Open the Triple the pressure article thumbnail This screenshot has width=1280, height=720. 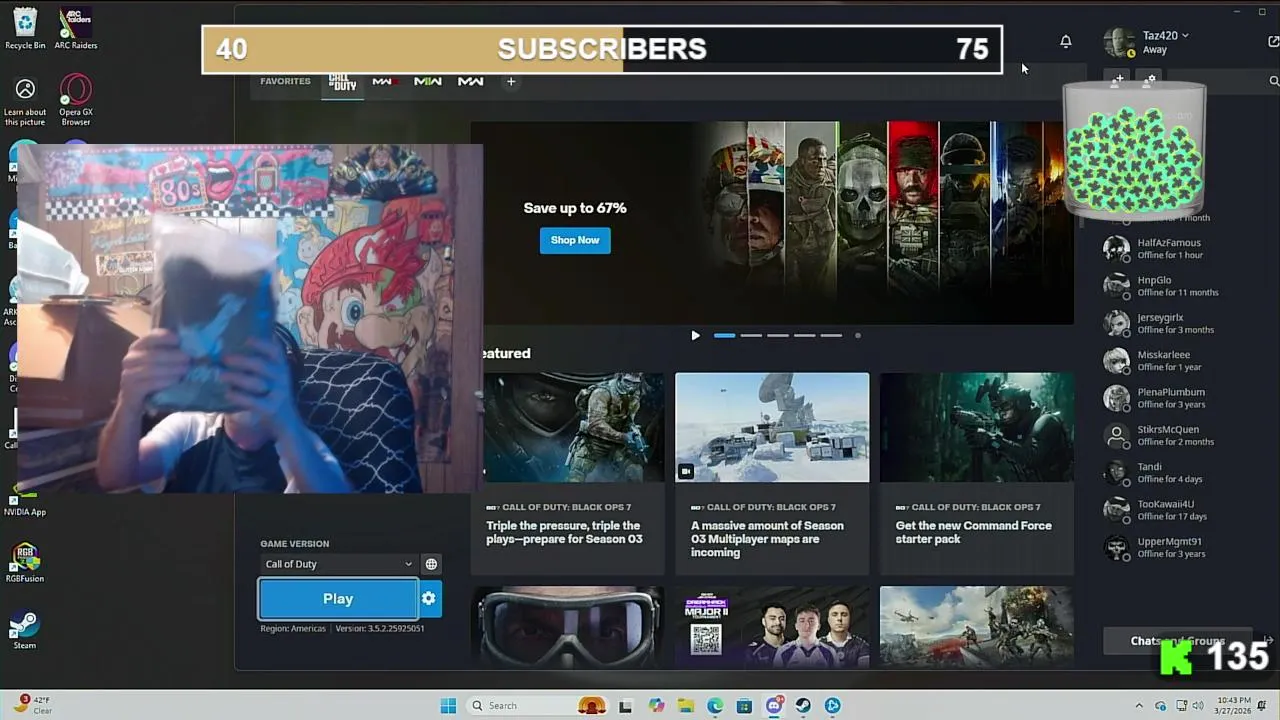pos(573,427)
